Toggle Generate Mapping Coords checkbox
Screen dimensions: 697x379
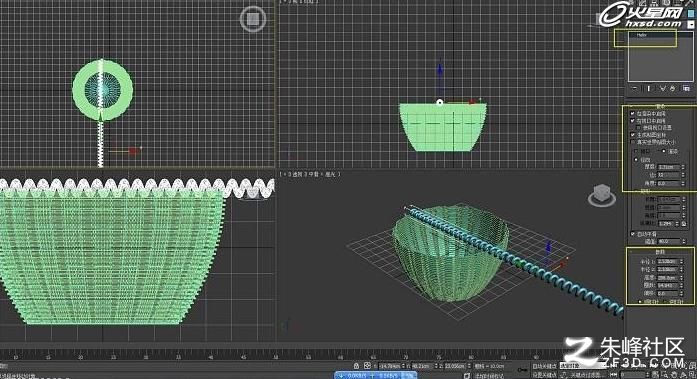[633, 135]
